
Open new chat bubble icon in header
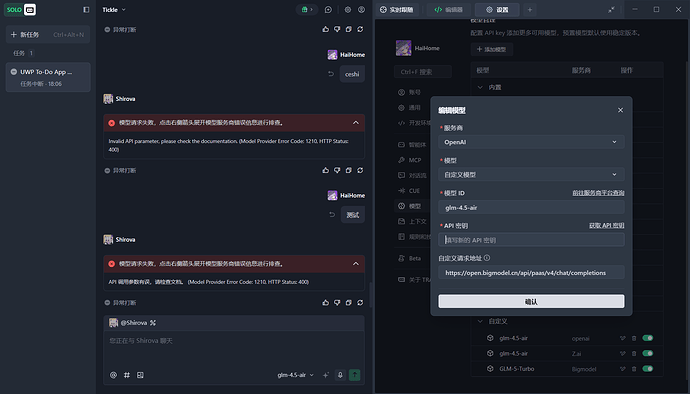pyautogui.click(x=328, y=10)
